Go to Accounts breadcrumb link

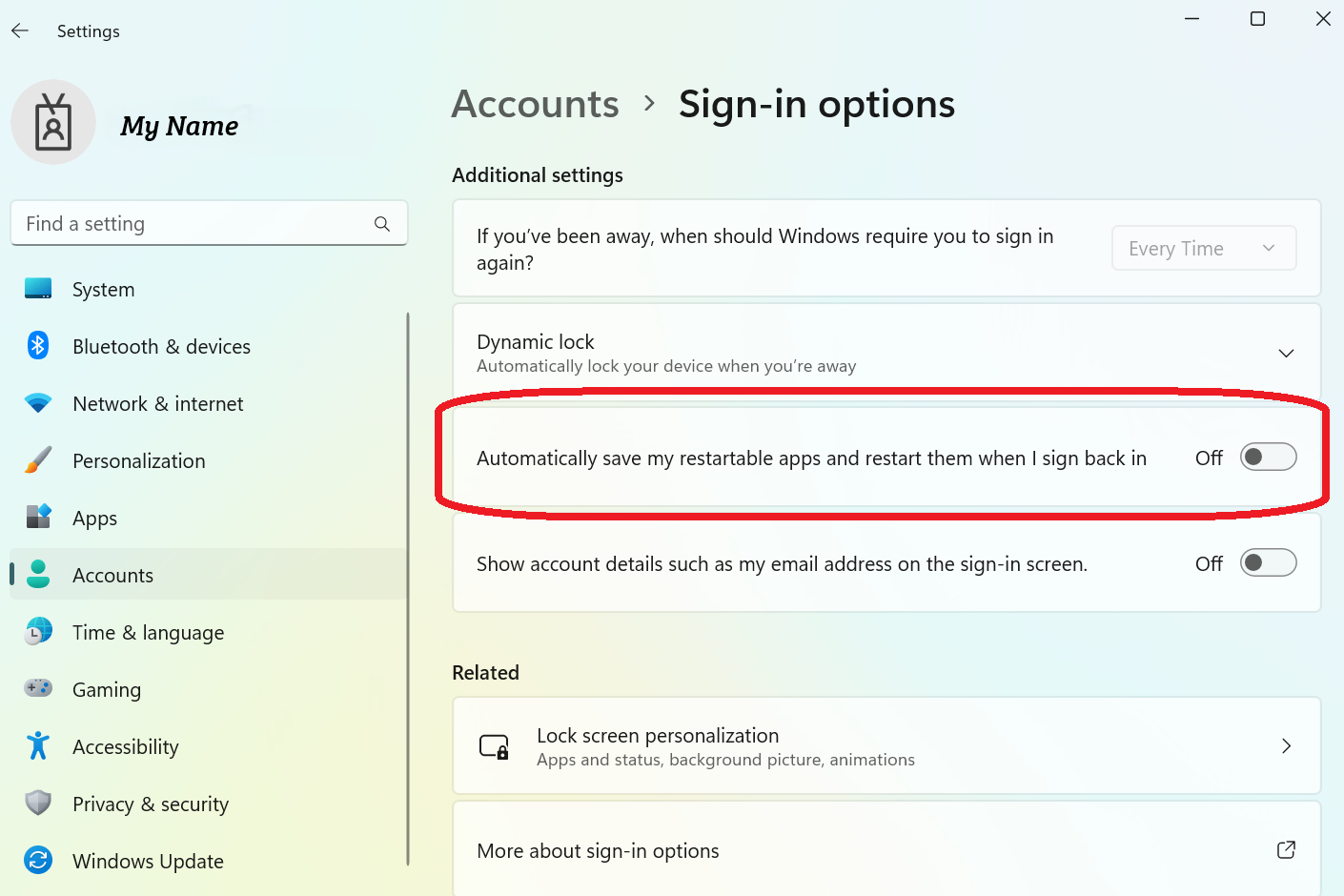535,104
